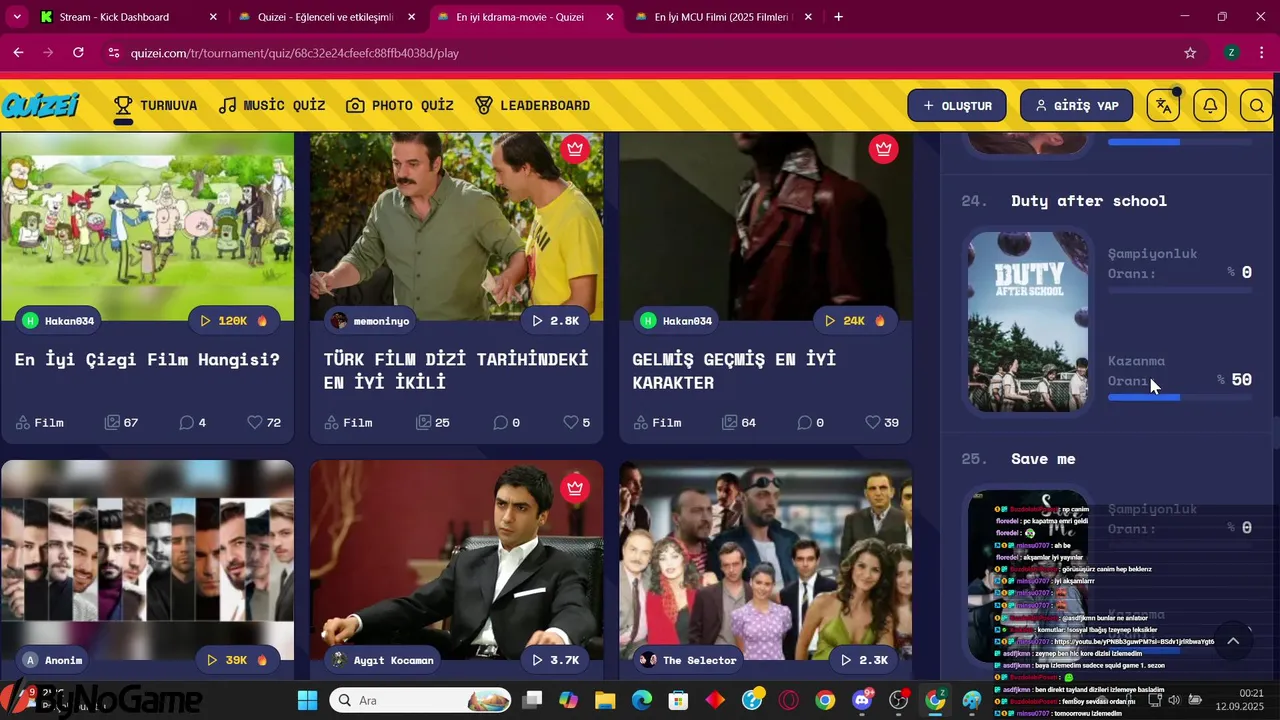Screen dimensions: 1280x720
Task: Click Duty after school Kazanma Oranı bar
Action: coord(1180,398)
